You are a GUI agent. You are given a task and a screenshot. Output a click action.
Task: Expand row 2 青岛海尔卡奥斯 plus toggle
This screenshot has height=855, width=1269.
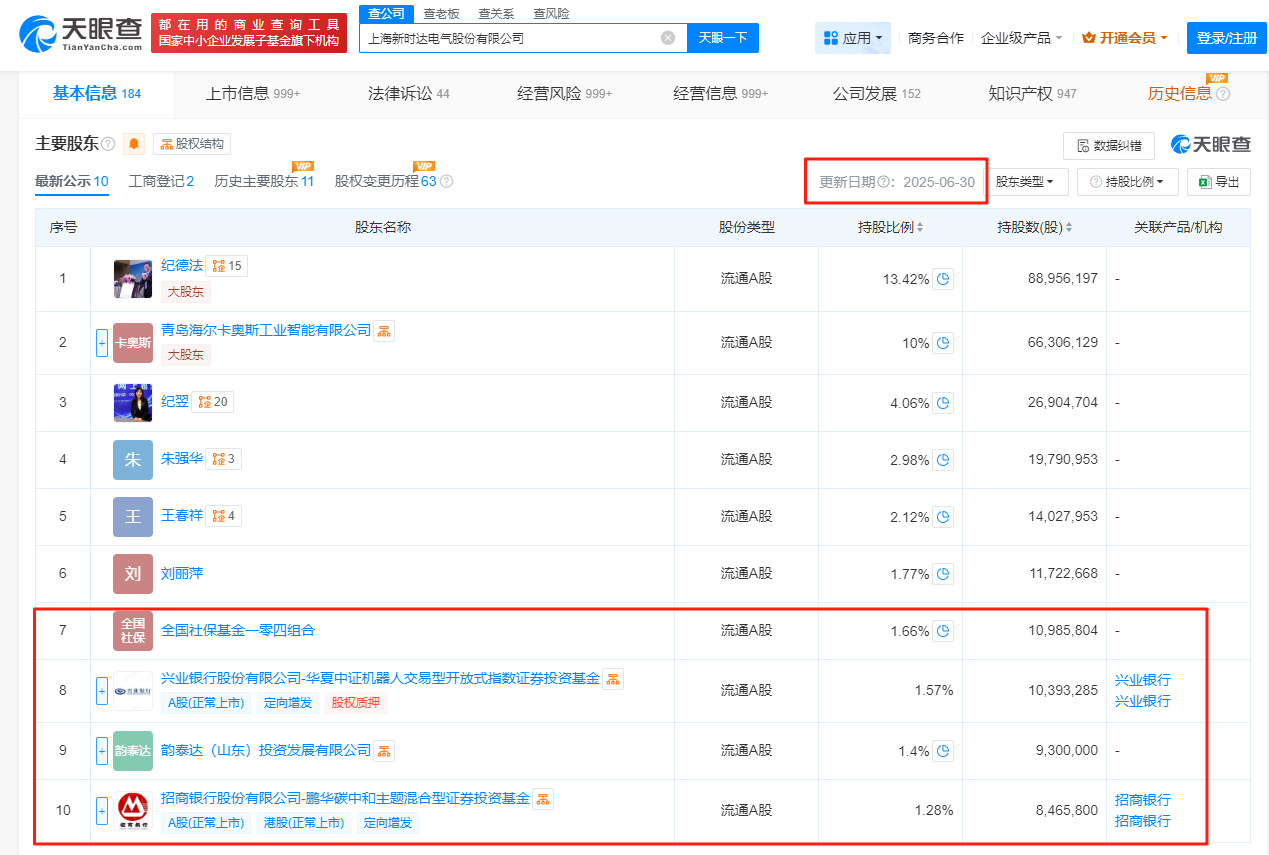(x=102, y=343)
